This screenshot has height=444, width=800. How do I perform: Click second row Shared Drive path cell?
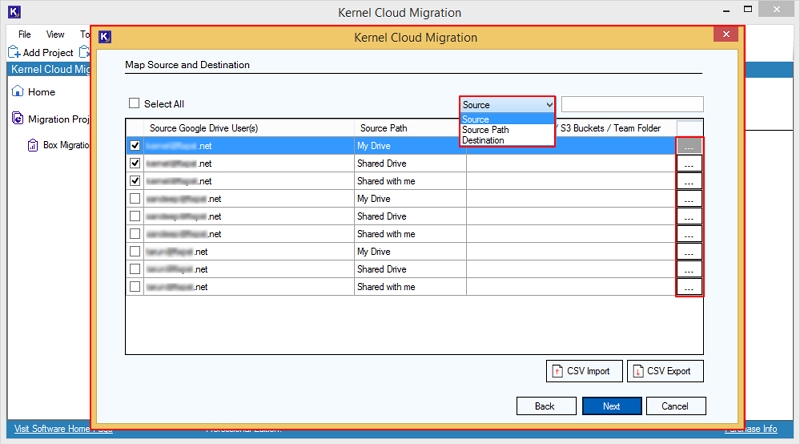(x=410, y=163)
